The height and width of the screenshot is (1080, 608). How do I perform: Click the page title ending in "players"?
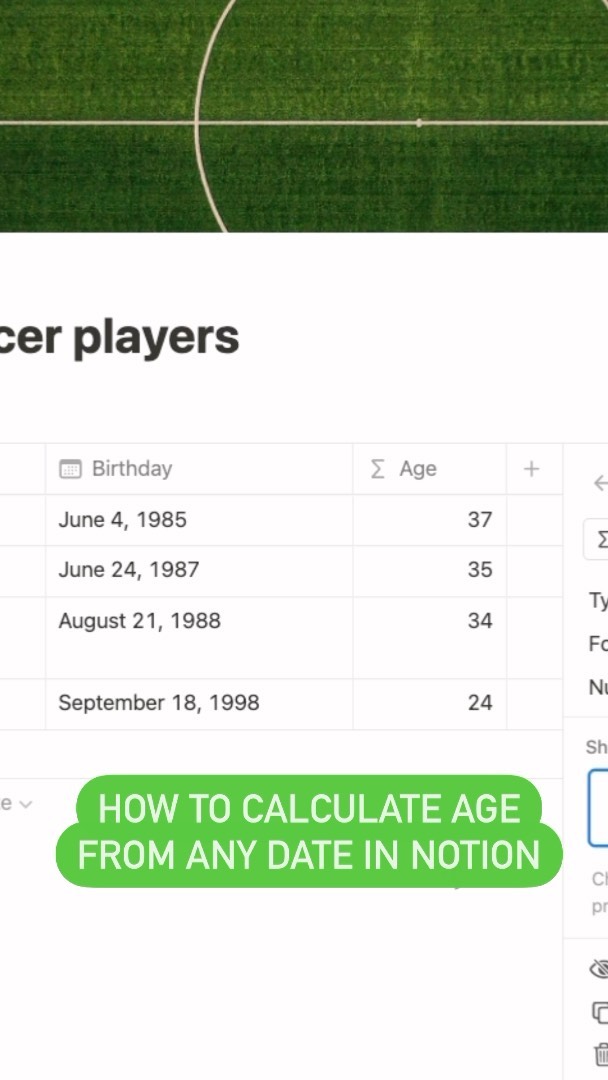pyautogui.click(x=120, y=339)
